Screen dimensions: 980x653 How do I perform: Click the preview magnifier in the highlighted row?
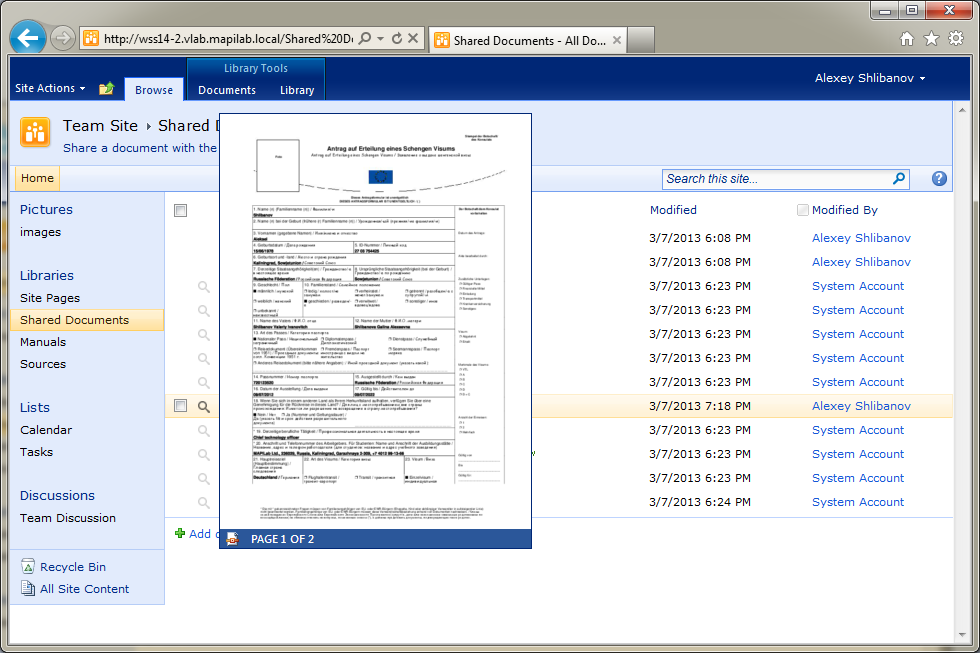point(204,406)
